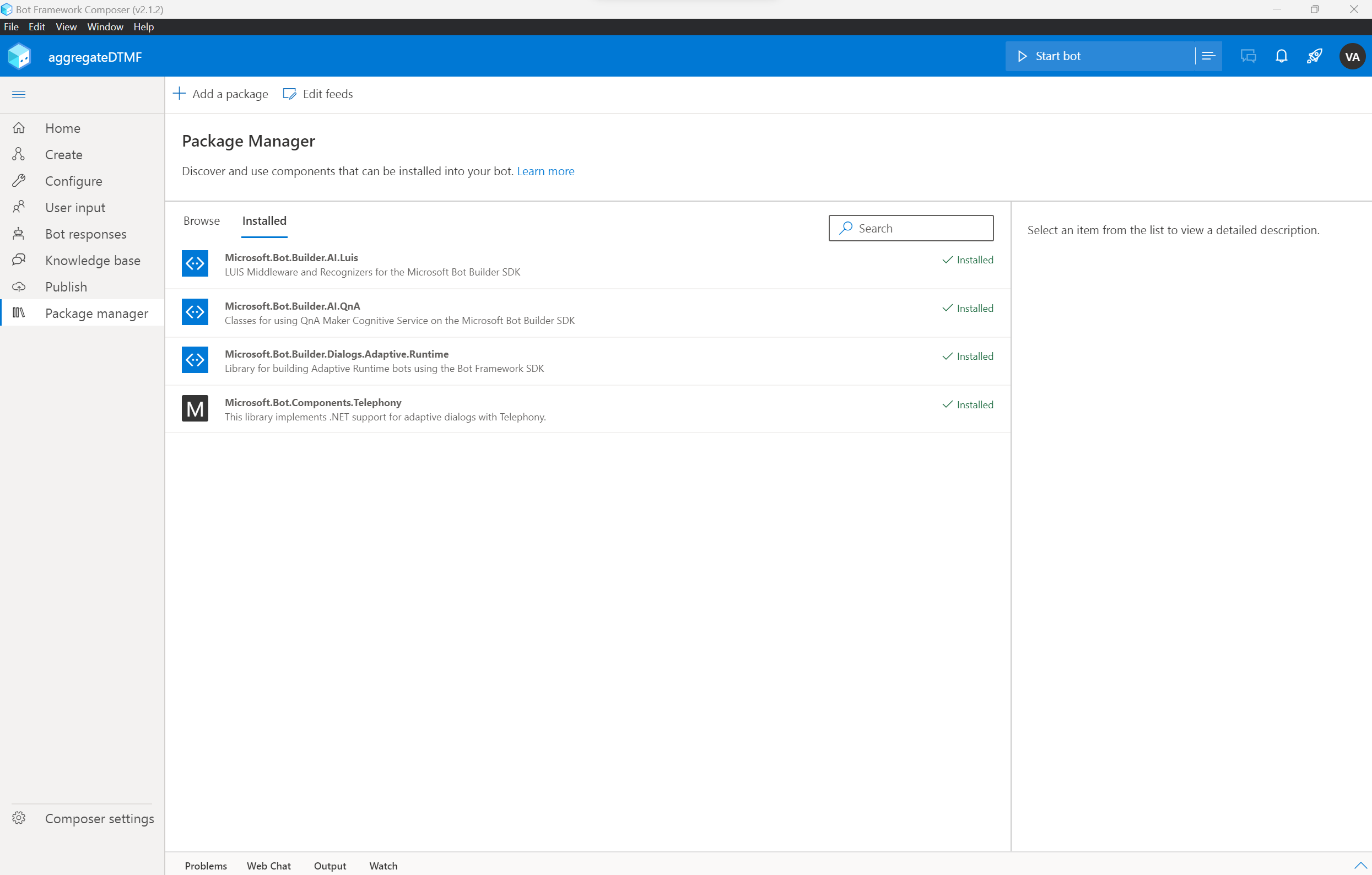Viewport: 1372px width, 875px height.
Task: Open the VA user profile avatar
Action: pos(1352,56)
